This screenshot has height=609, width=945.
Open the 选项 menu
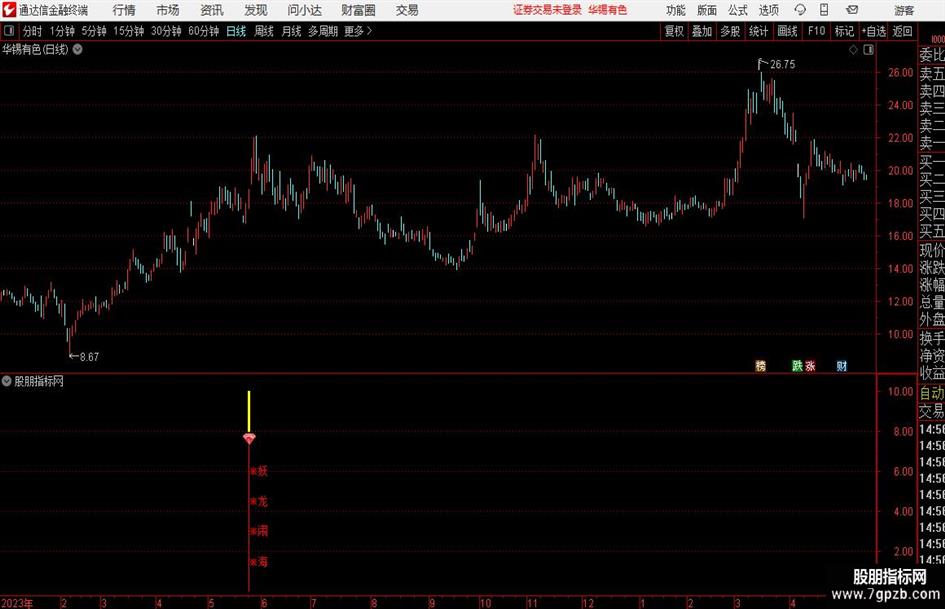pyautogui.click(x=768, y=10)
